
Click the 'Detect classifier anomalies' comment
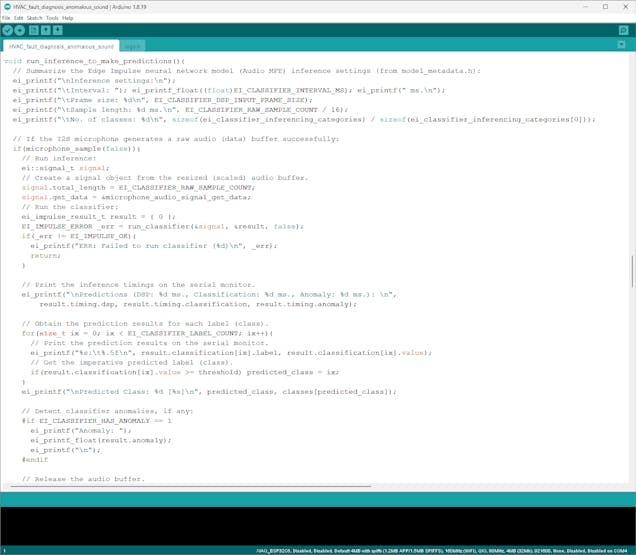(x=107, y=411)
